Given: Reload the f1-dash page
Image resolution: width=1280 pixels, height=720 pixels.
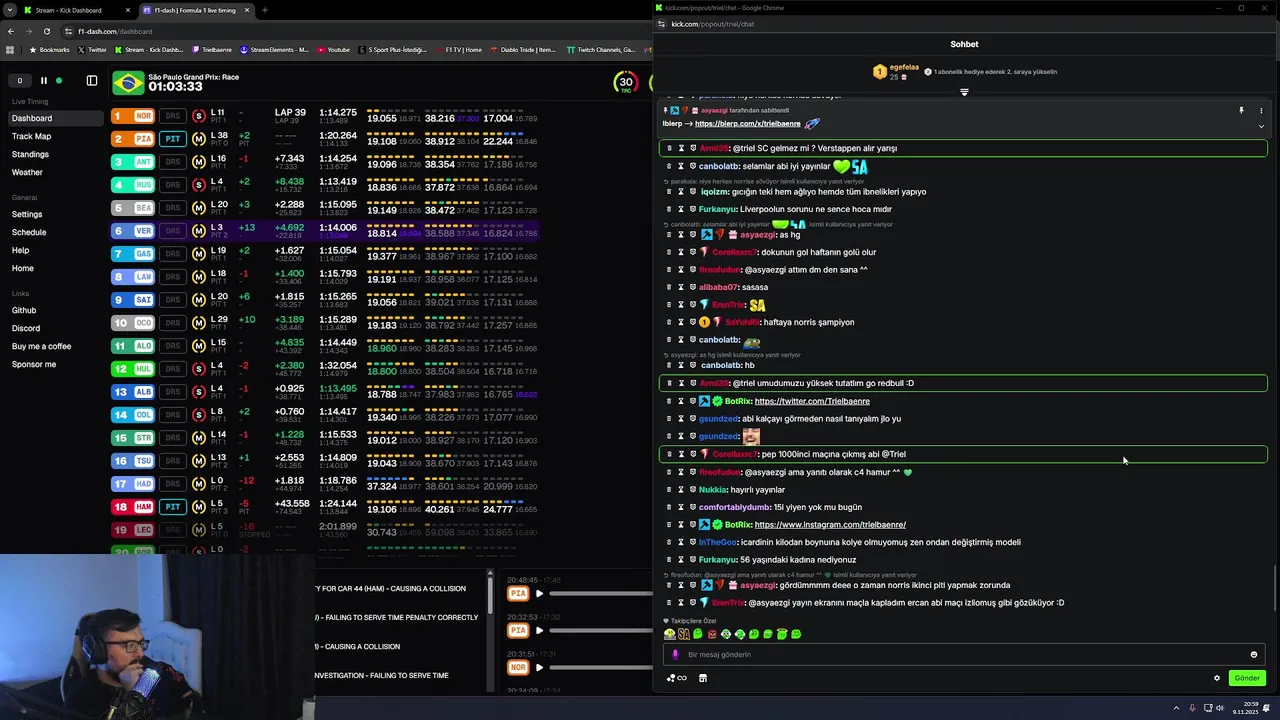Looking at the screenshot, I should click(x=46, y=31).
